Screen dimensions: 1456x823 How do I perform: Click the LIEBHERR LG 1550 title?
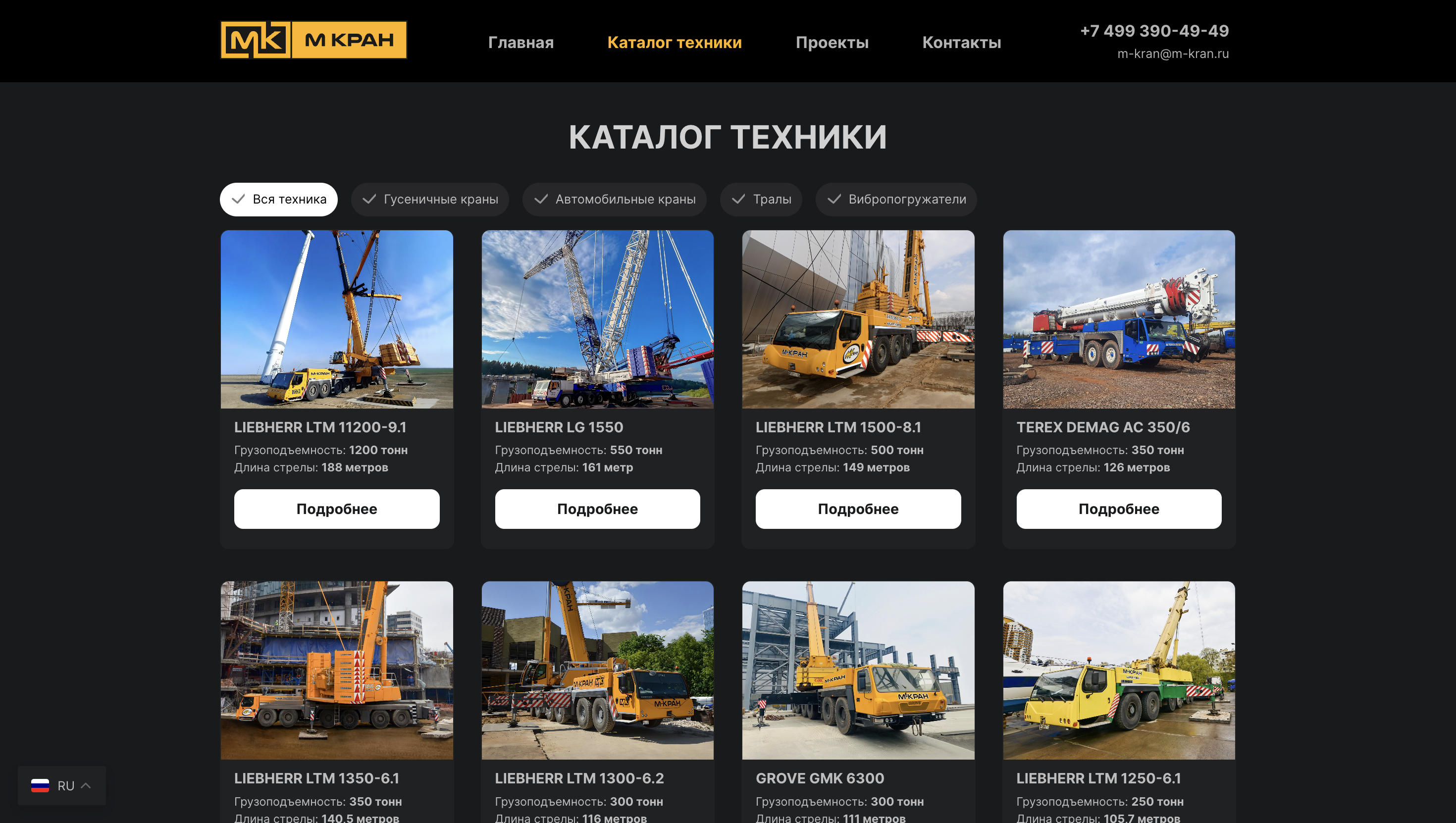[x=559, y=427]
